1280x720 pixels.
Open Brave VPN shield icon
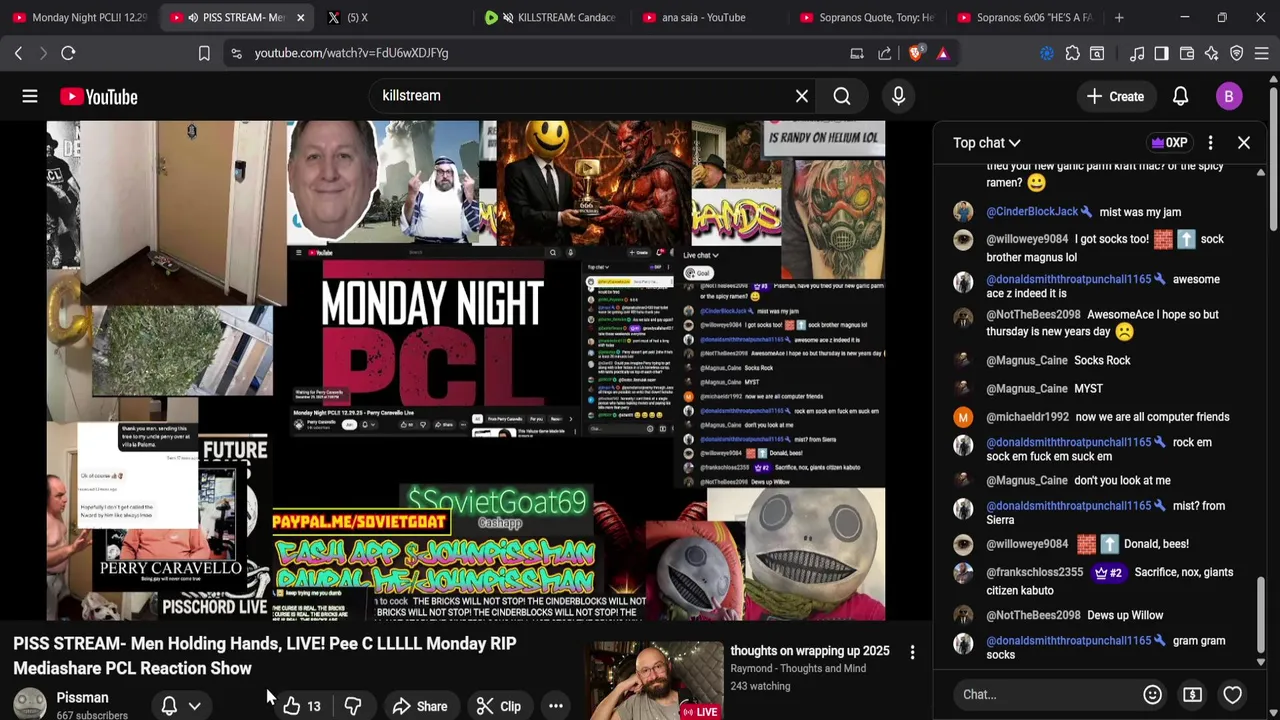point(1237,53)
